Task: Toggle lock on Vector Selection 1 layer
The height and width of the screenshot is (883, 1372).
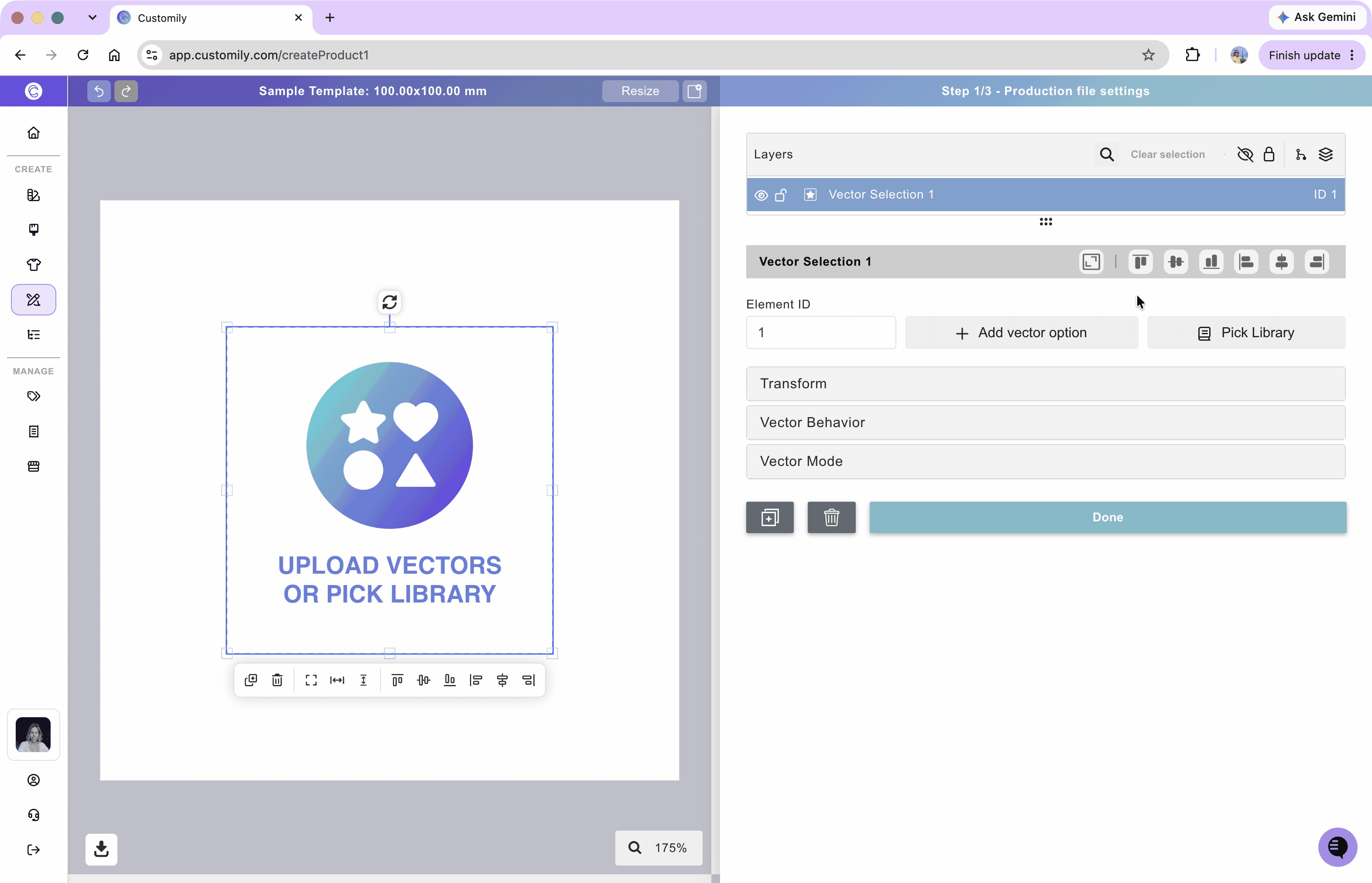Action: pyautogui.click(x=781, y=195)
